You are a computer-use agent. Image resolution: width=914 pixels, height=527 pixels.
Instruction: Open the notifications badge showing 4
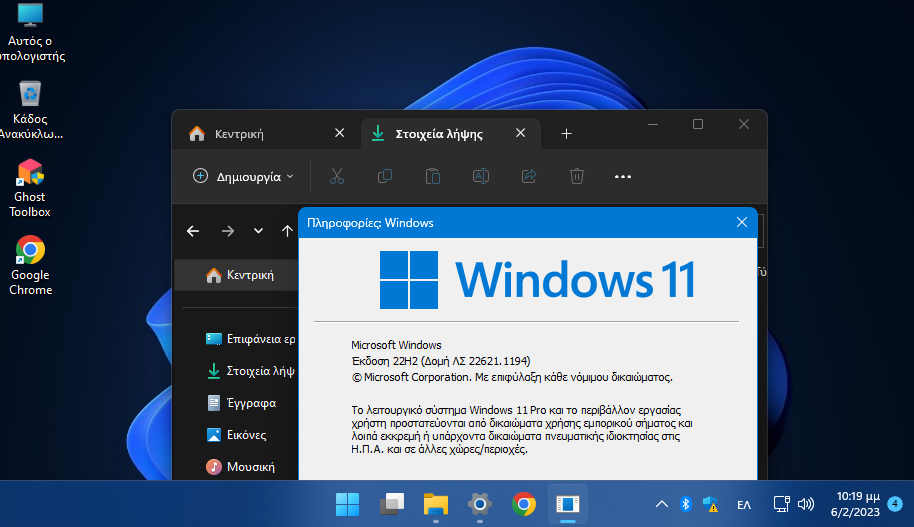tap(895, 504)
